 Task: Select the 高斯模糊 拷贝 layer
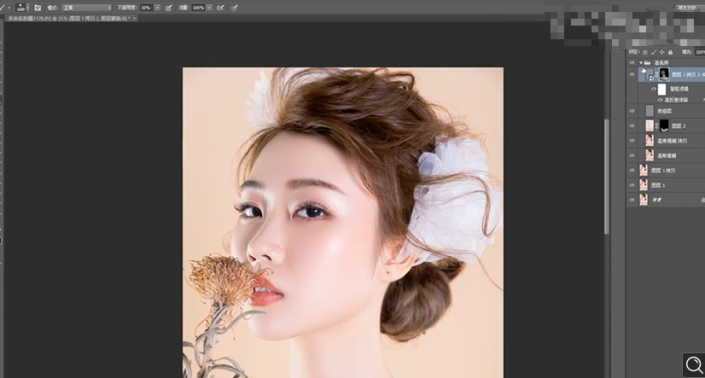pyautogui.click(x=672, y=141)
